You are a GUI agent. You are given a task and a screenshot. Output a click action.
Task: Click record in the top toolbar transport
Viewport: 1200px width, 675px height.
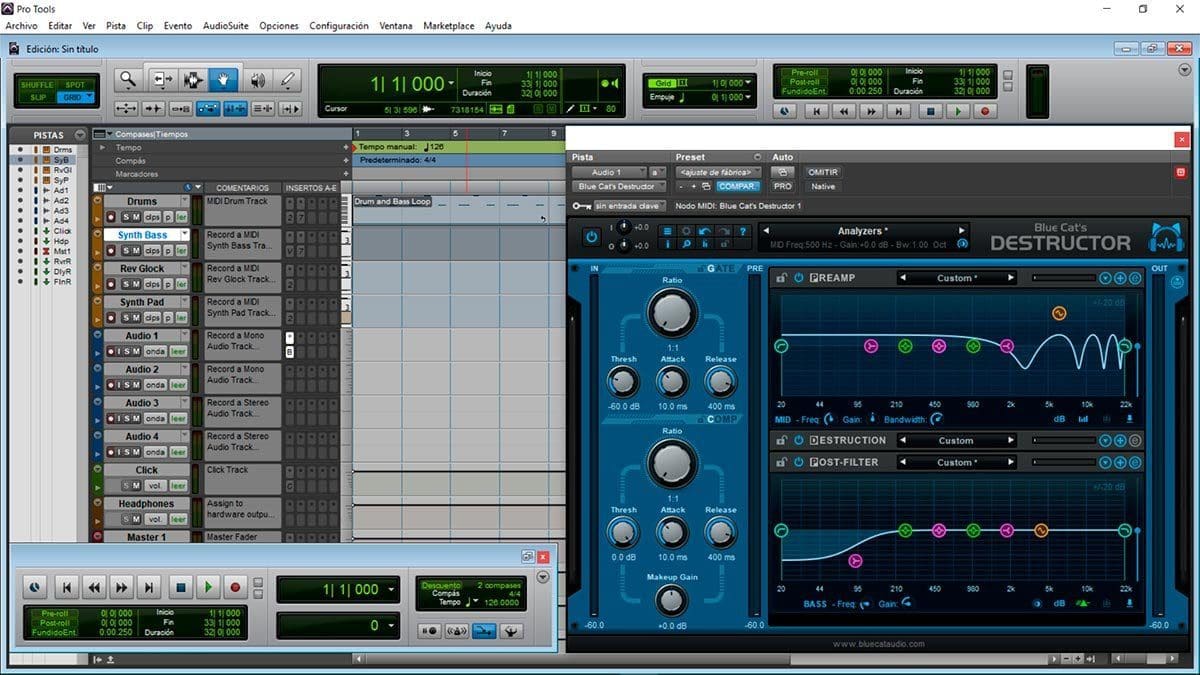pos(985,112)
